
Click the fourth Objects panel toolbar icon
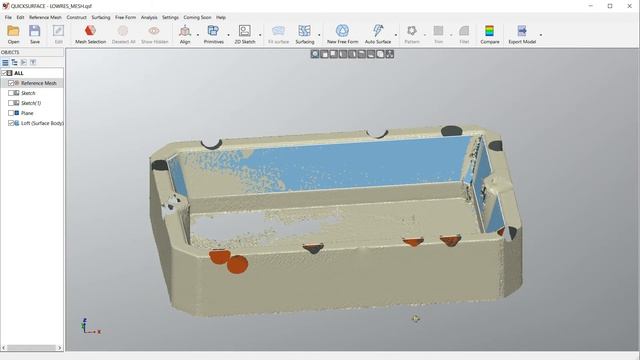coord(33,62)
